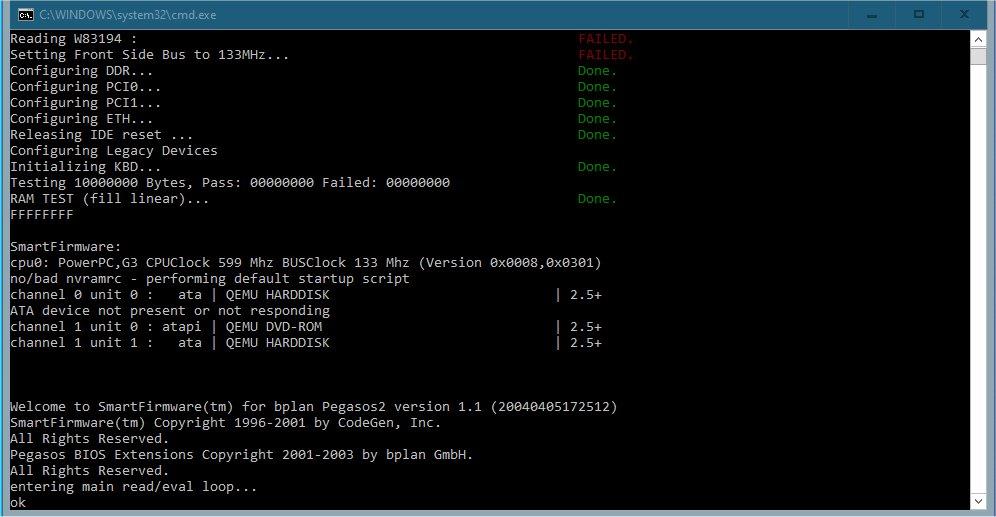Click Done status for RAM TEST
The image size is (996, 517).
click(x=597, y=199)
